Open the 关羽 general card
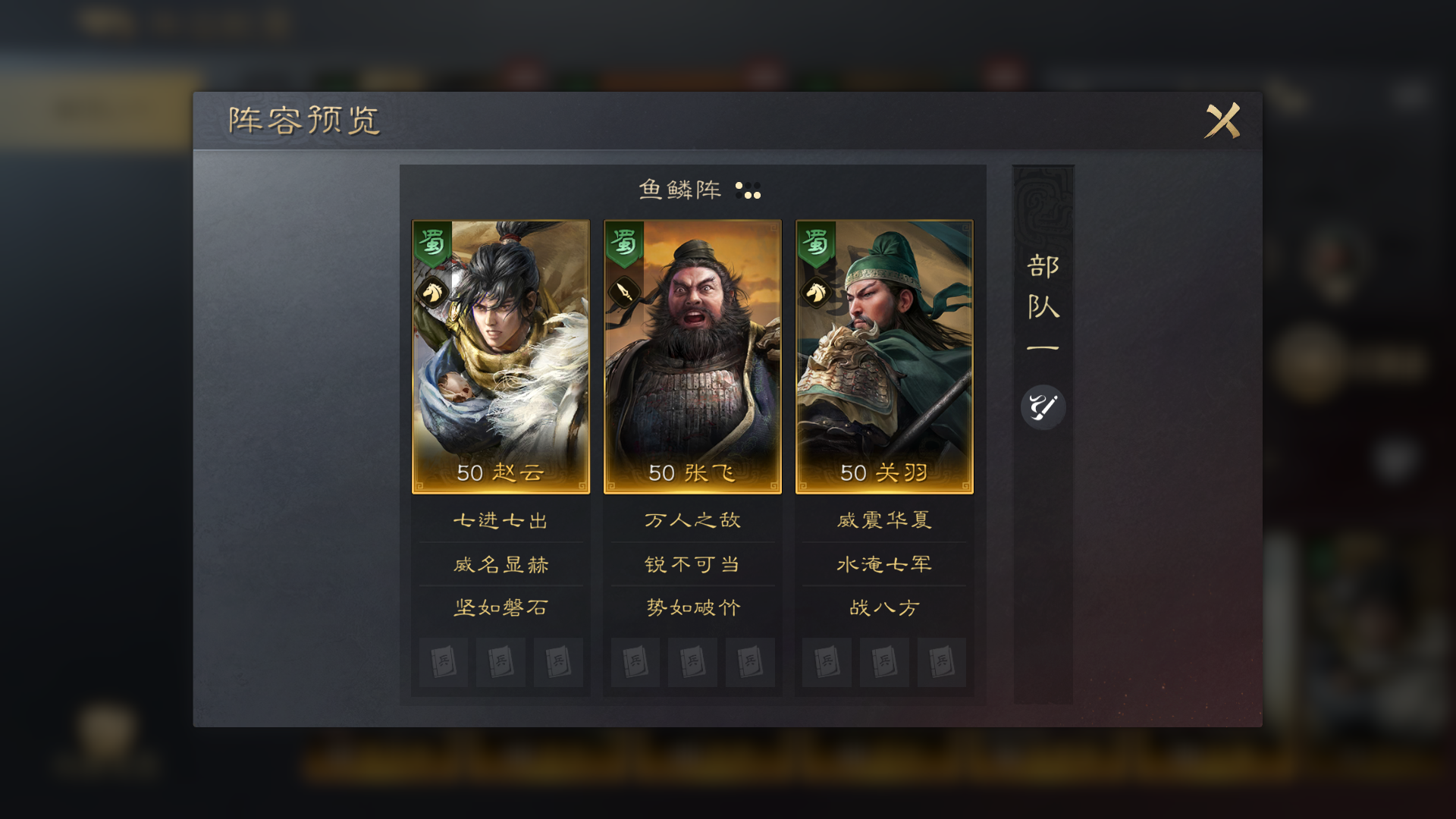This screenshot has width=1456, height=819. point(884,357)
